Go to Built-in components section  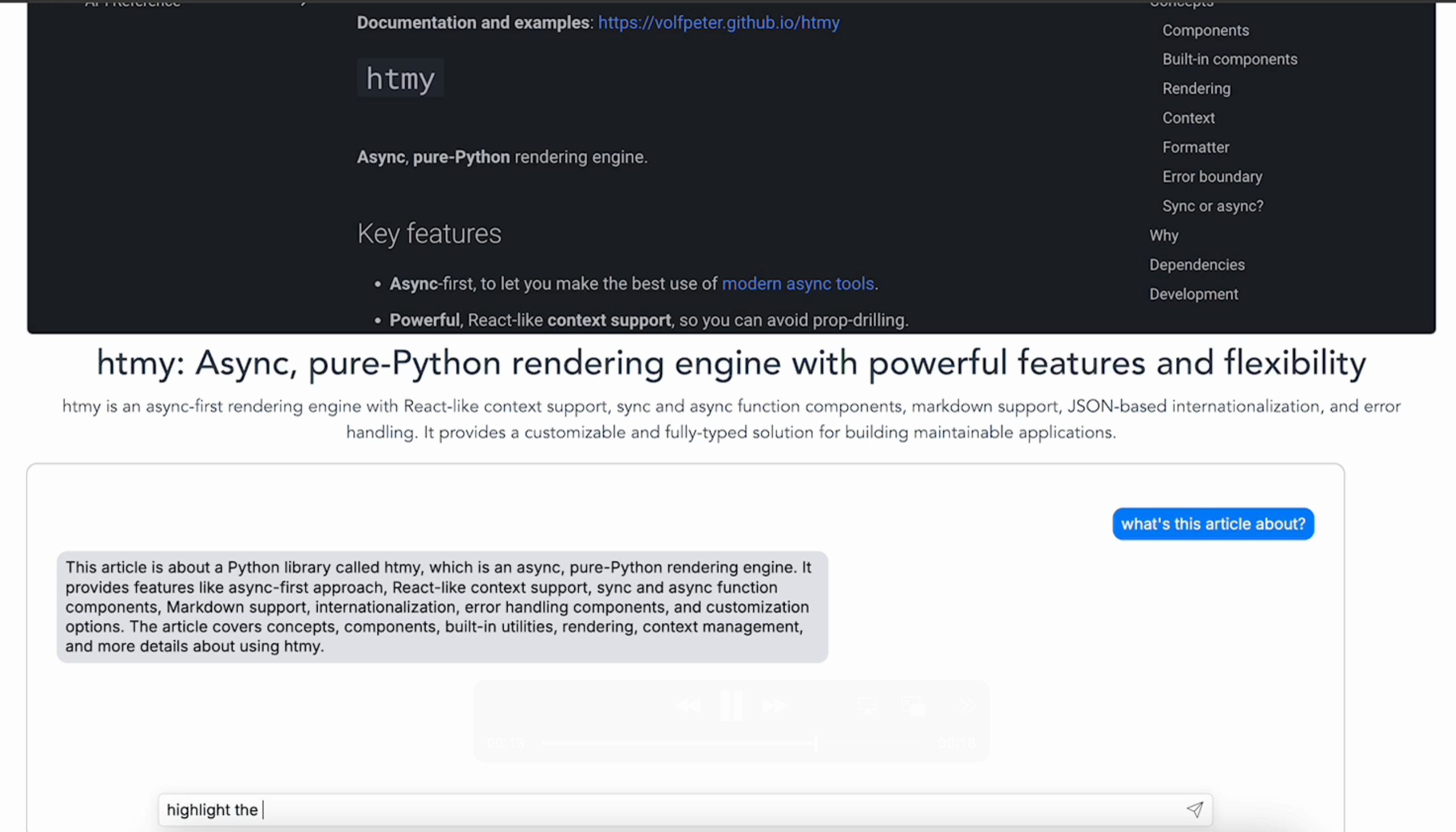click(1229, 59)
